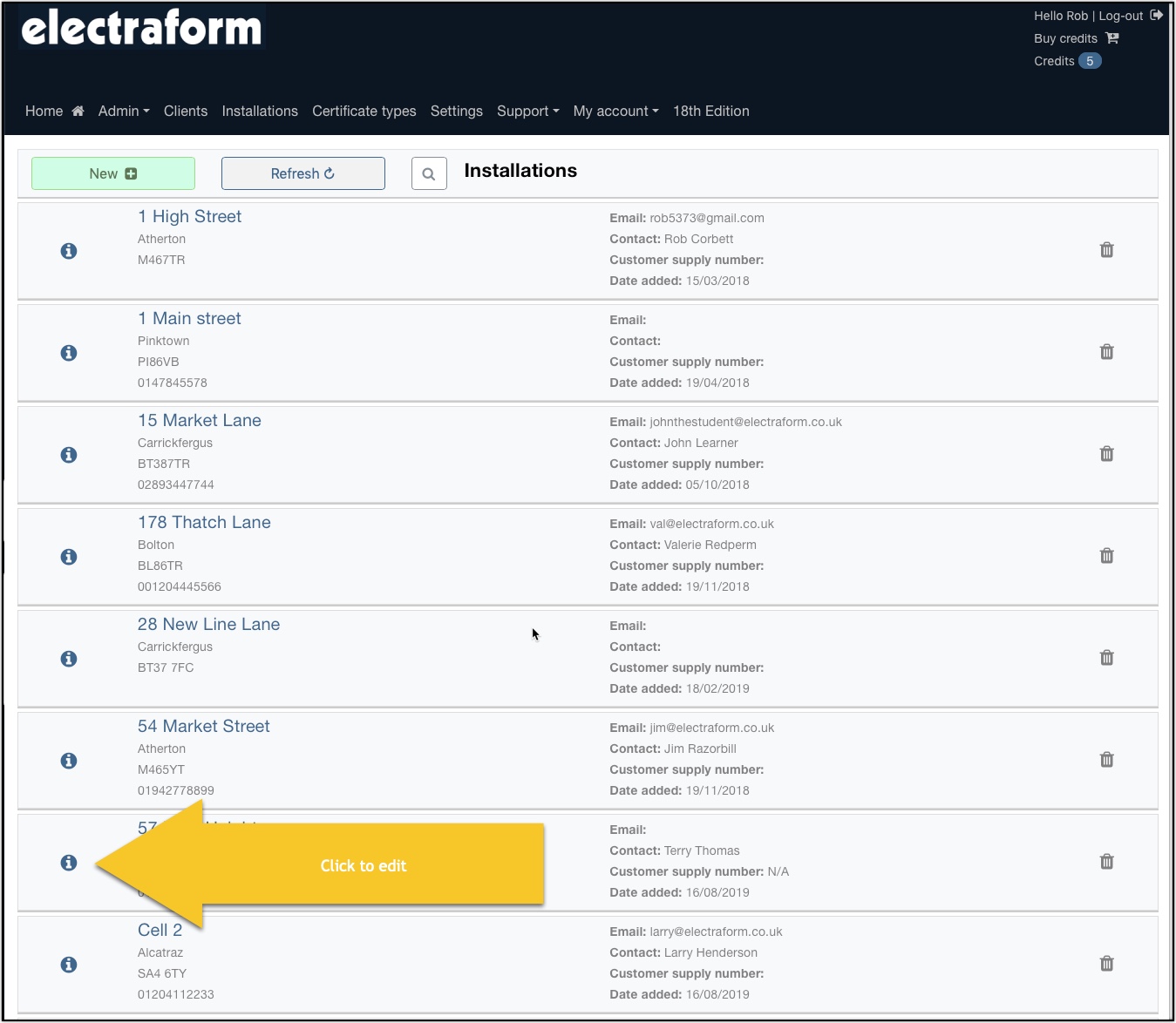Delete 15 Market Lane with trash icon

point(1107,454)
